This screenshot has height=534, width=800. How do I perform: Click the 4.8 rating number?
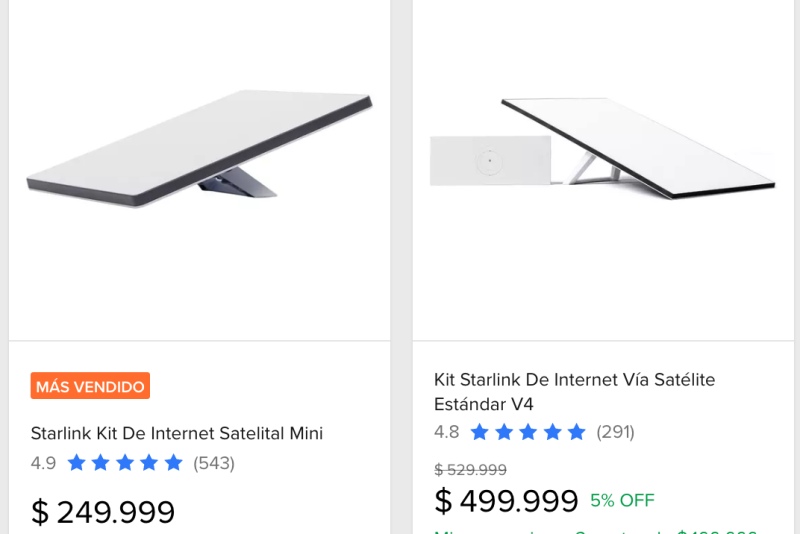tap(446, 432)
